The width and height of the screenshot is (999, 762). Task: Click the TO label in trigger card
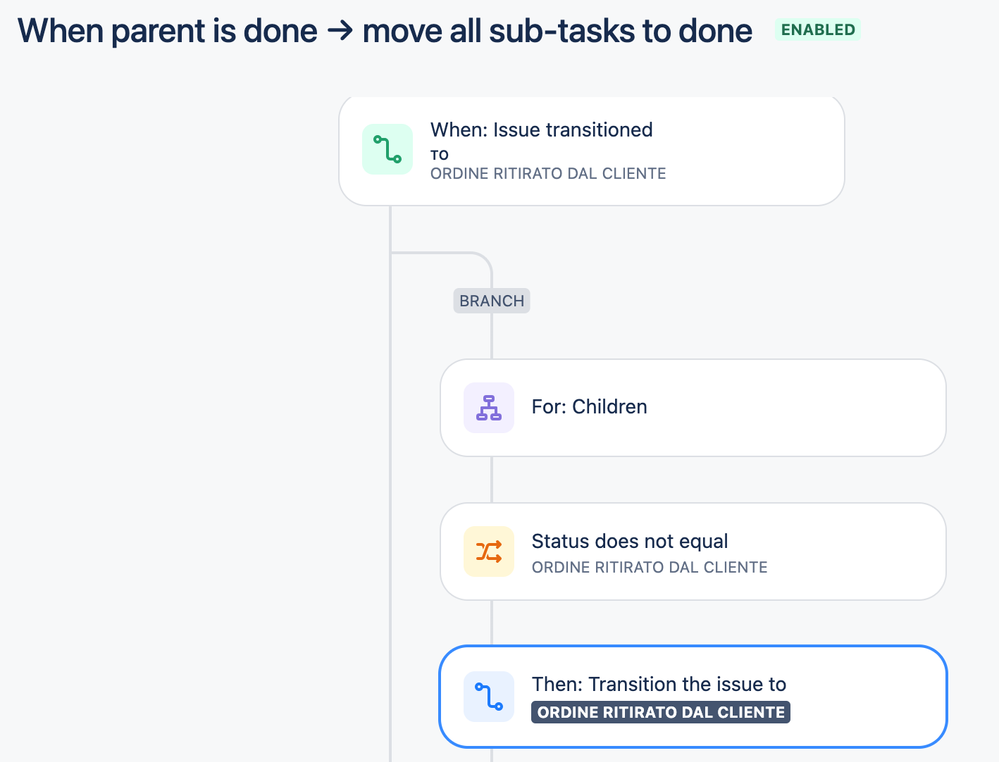(x=439, y=155)
